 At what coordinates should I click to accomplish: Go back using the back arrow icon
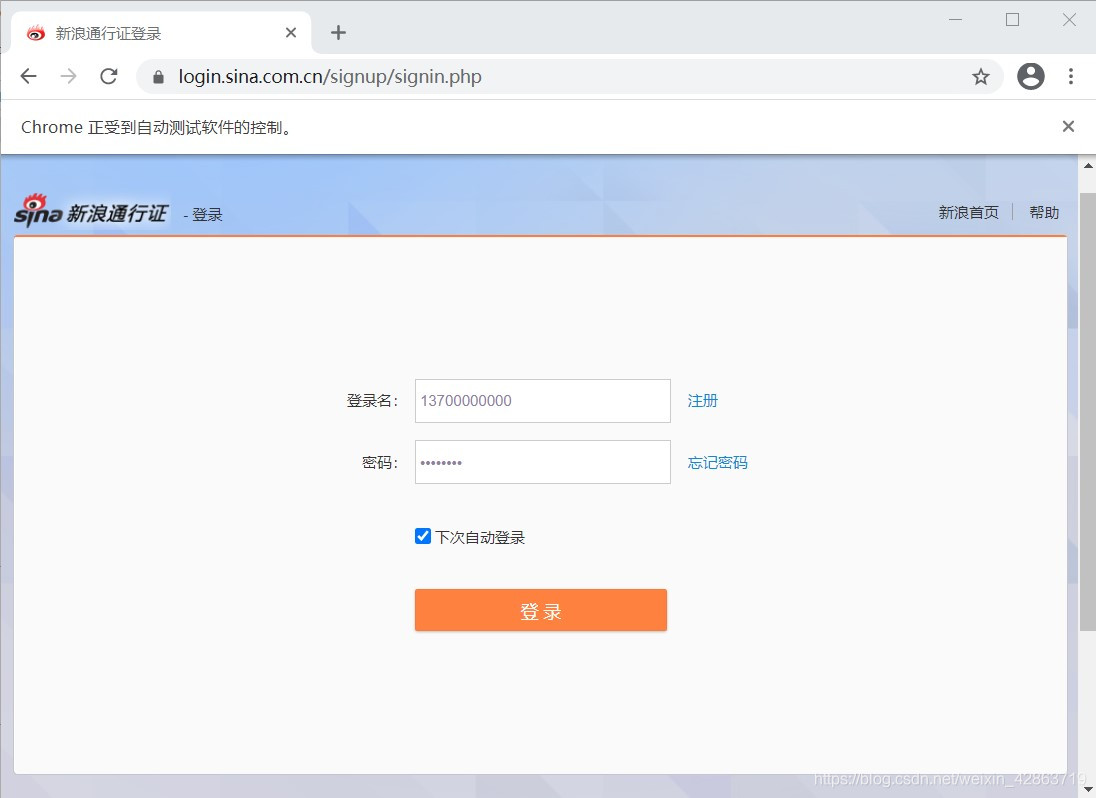[x=27, y=76]
